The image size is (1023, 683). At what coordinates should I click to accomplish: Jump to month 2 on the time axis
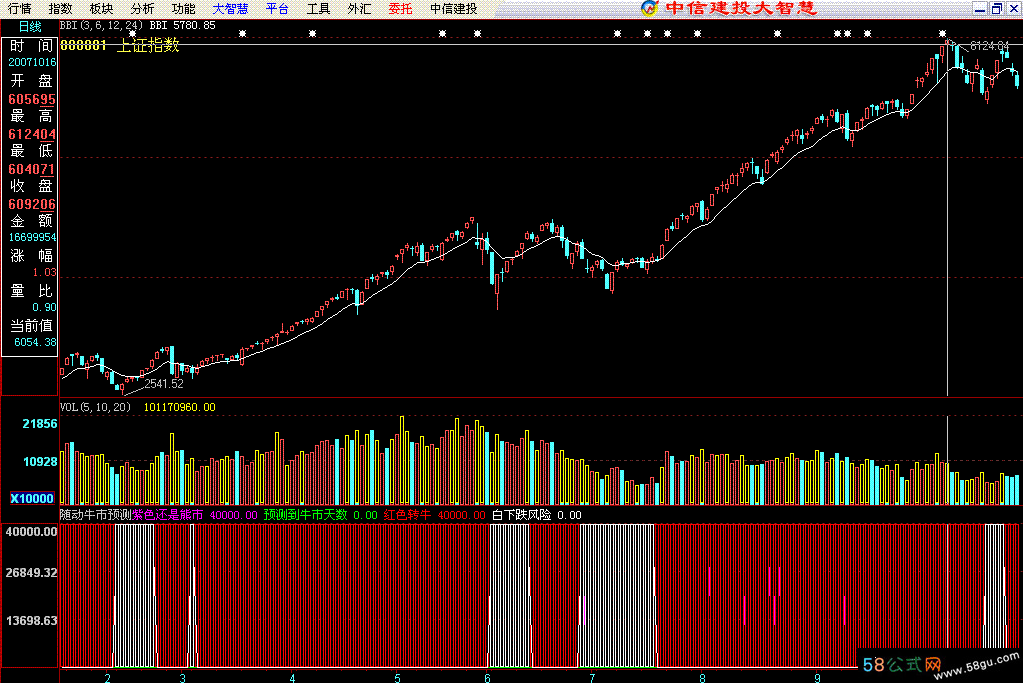point(108,678)
